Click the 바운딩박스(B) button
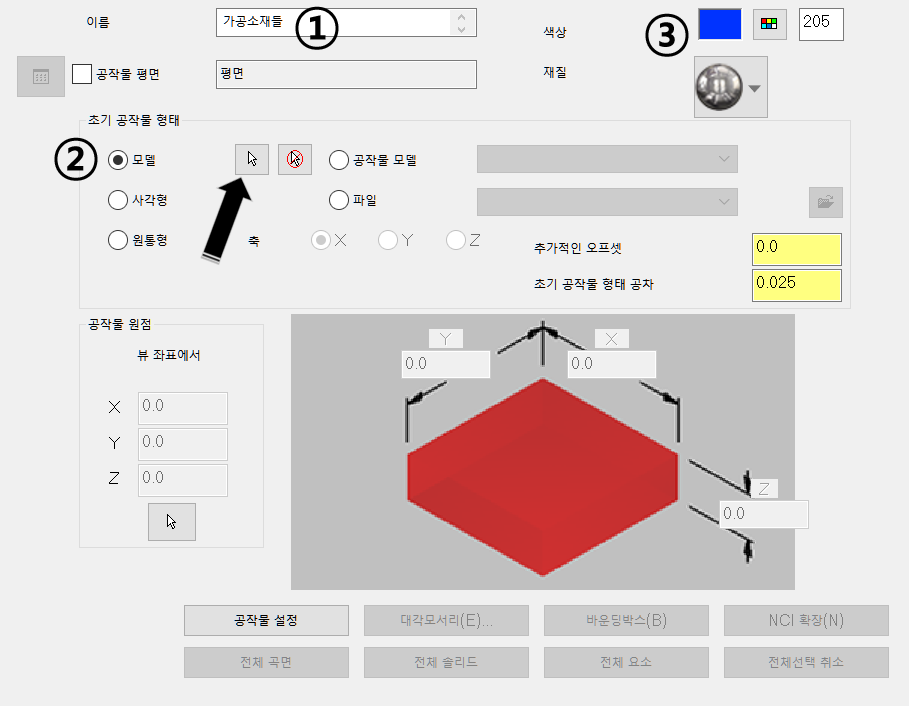909x706 pixels. [626, 620]
